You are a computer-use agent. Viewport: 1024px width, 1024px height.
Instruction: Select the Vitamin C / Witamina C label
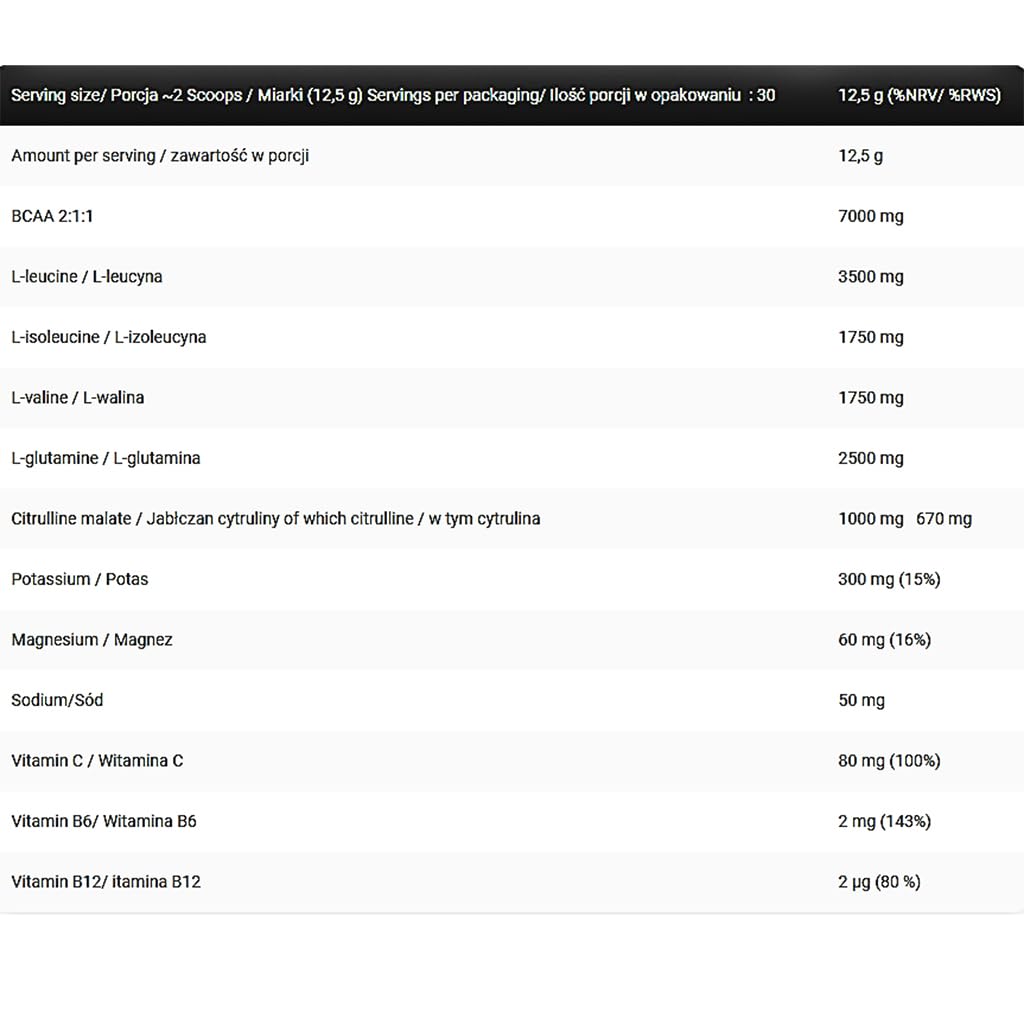(x=97, y=761)
